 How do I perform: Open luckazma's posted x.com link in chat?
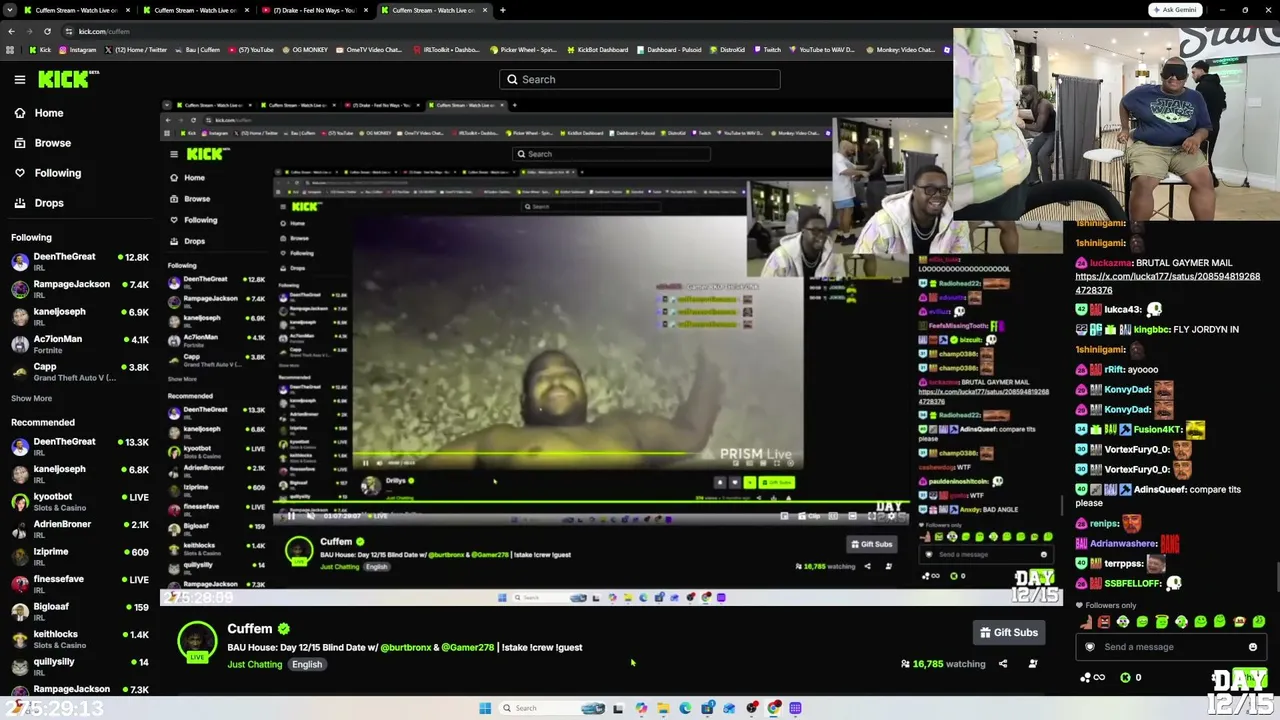coord(1167,283)
